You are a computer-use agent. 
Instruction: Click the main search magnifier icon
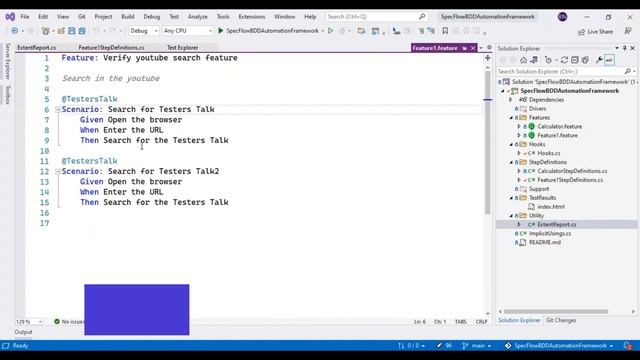422,17
